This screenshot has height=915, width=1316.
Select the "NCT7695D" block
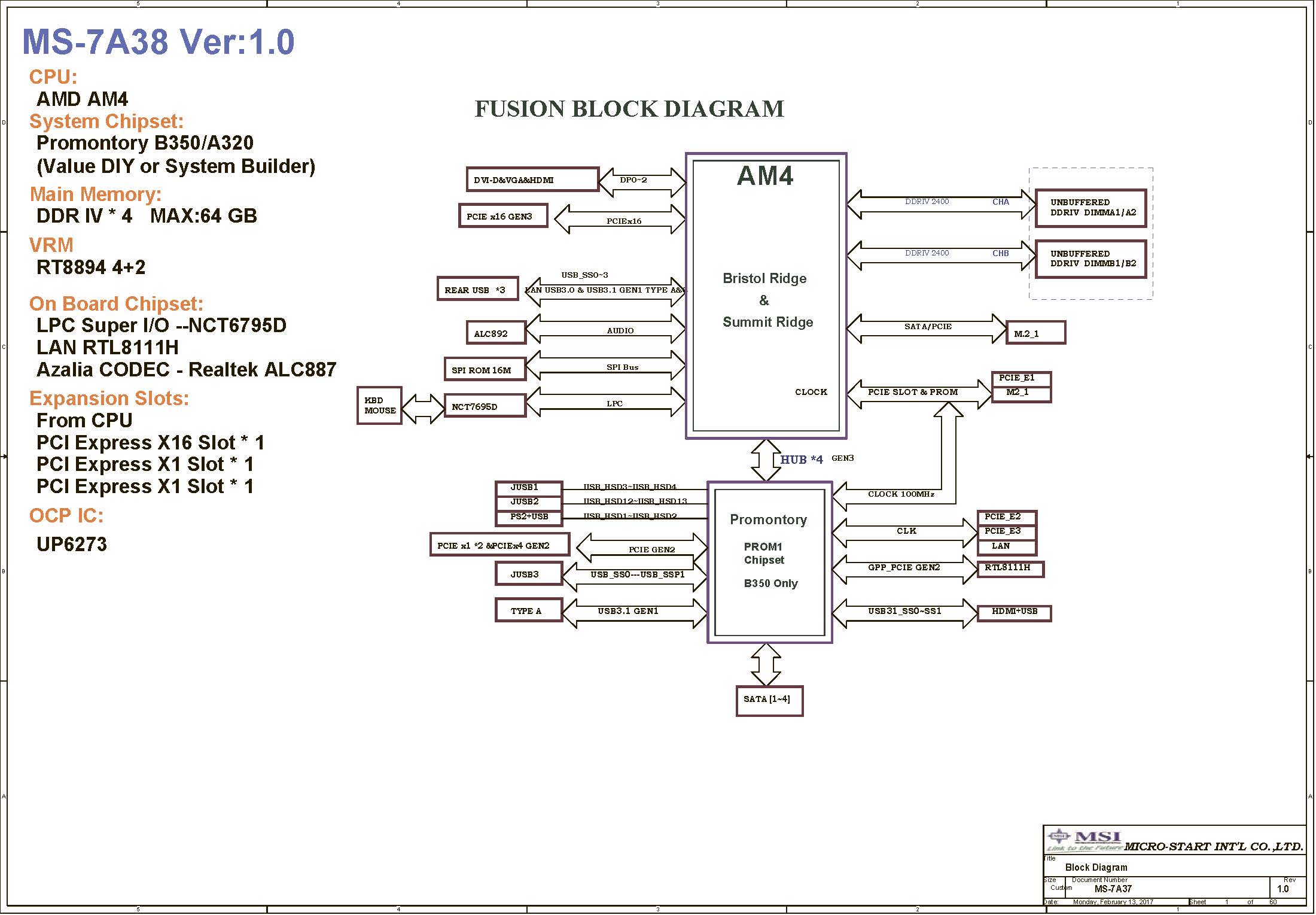(485, 406)
